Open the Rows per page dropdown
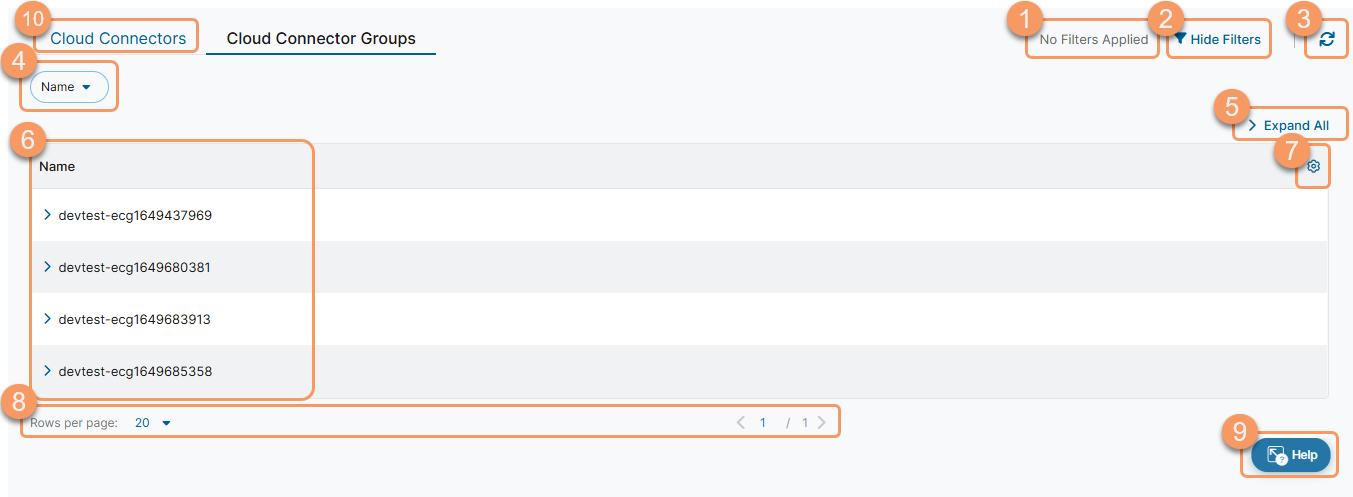 [x=153, y=423]
